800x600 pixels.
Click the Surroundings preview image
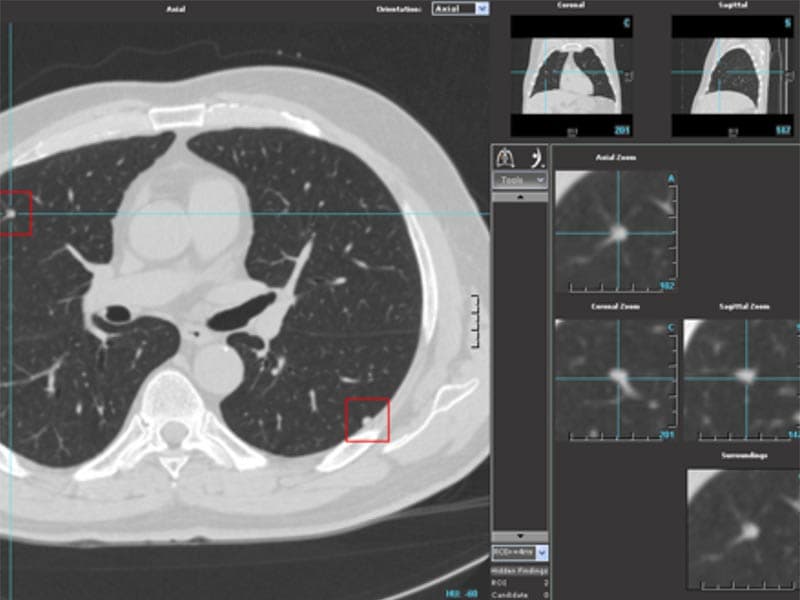click(743, 528)
